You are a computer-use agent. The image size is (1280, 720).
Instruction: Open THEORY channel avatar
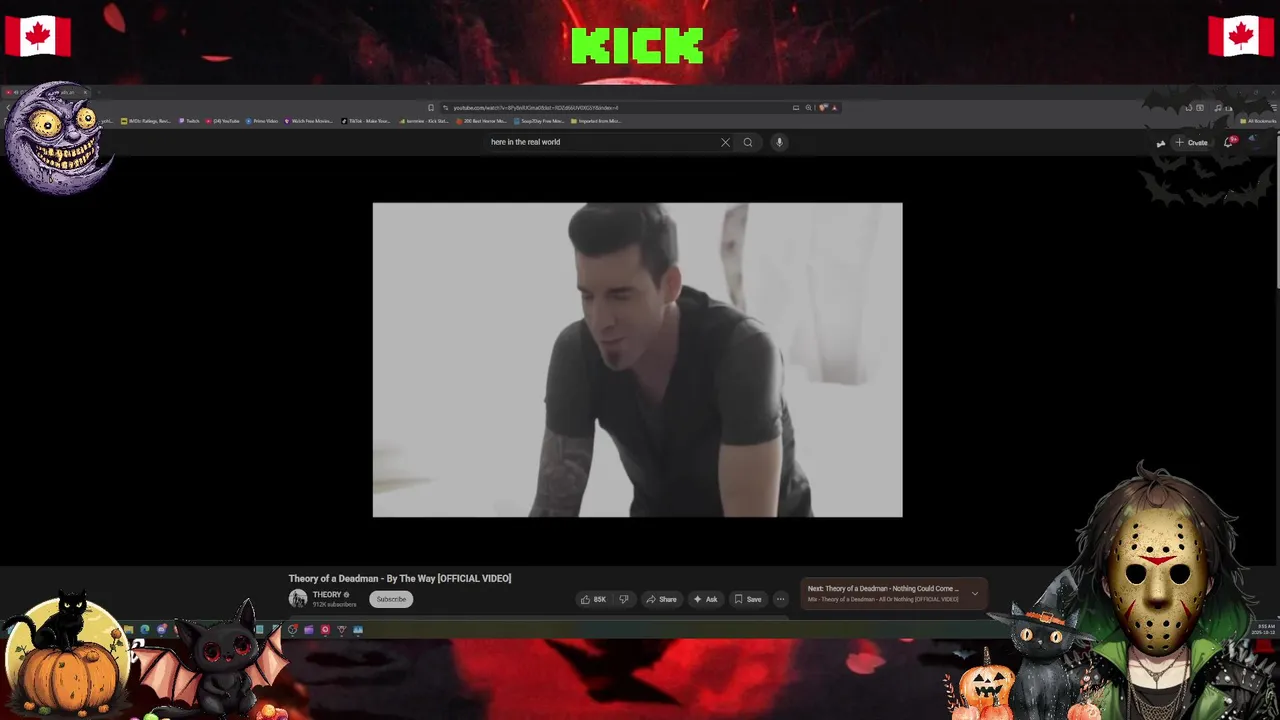(x=298, y=599)
